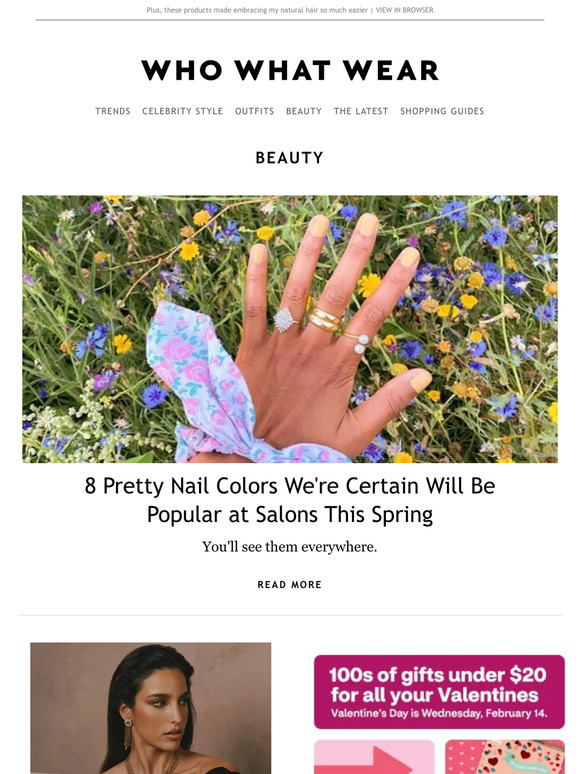Click the Read More button
This screenshot has width=580, height=774.
point(290,584)
